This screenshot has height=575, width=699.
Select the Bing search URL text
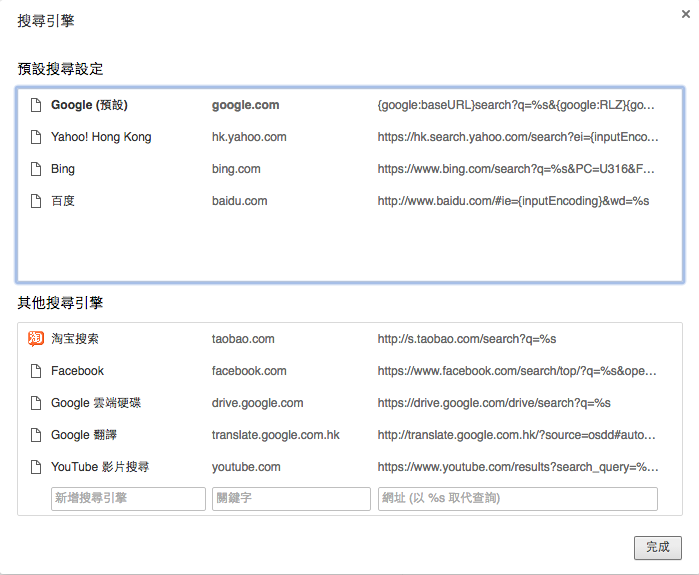pyautogui.click(x=516, y=169)
